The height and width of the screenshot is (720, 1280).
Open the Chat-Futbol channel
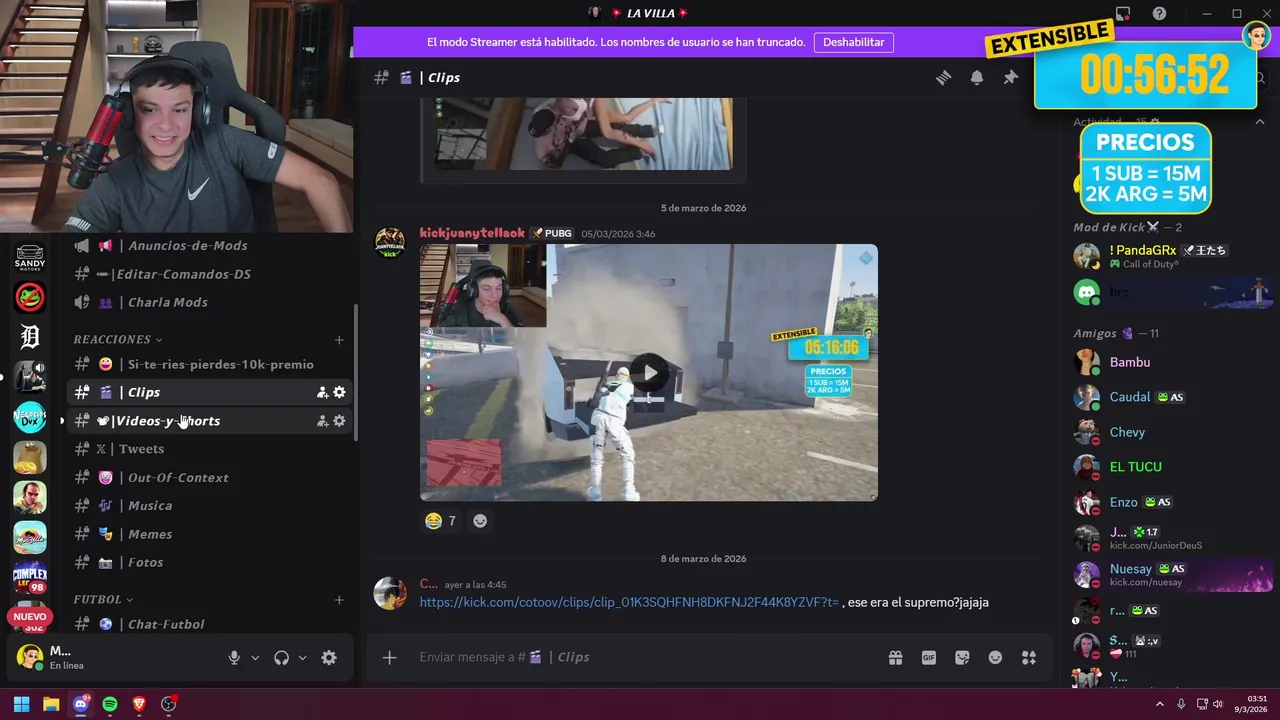pos(210,624)
